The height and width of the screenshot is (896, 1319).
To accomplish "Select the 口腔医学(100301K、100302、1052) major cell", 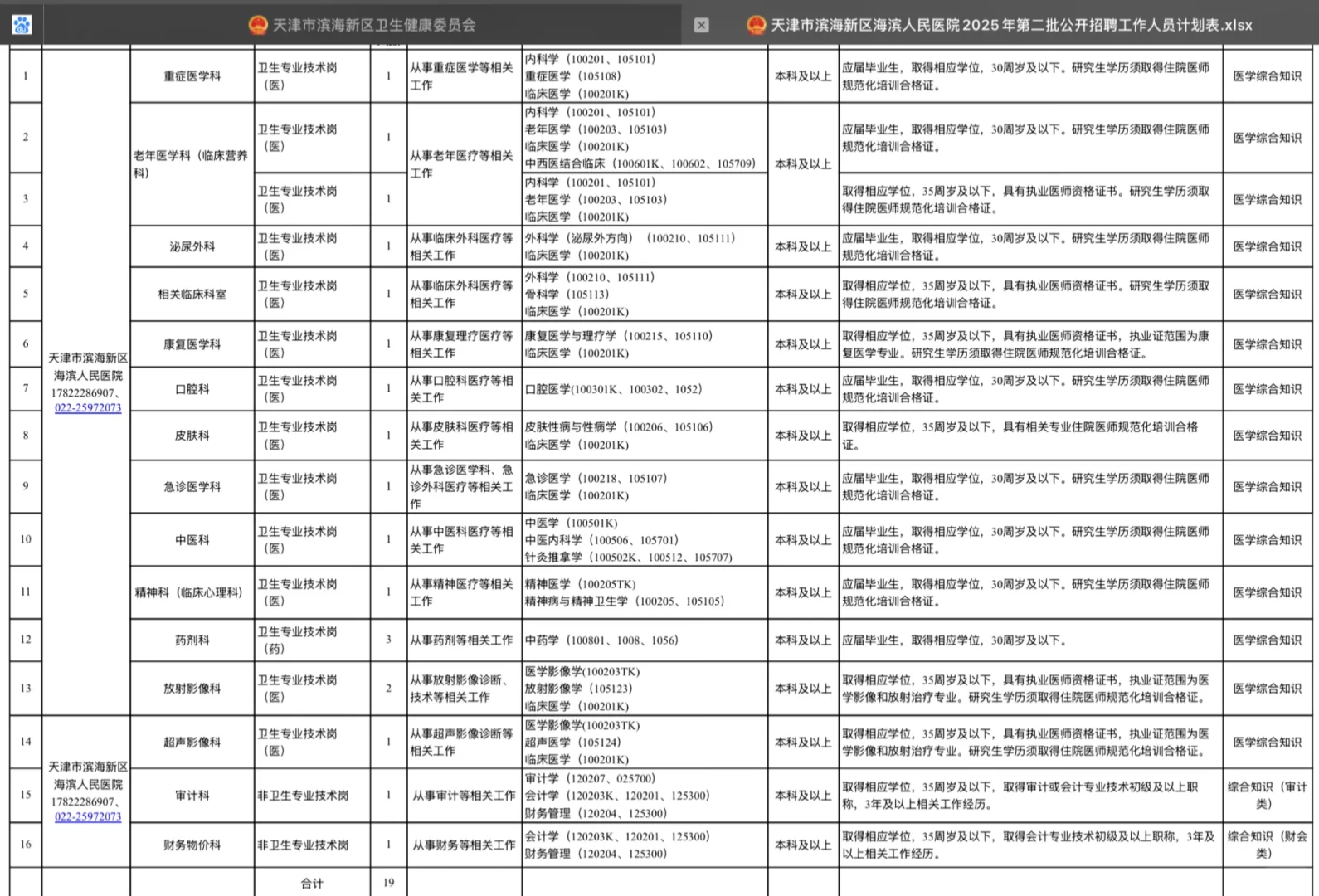I will coord(645,389).
